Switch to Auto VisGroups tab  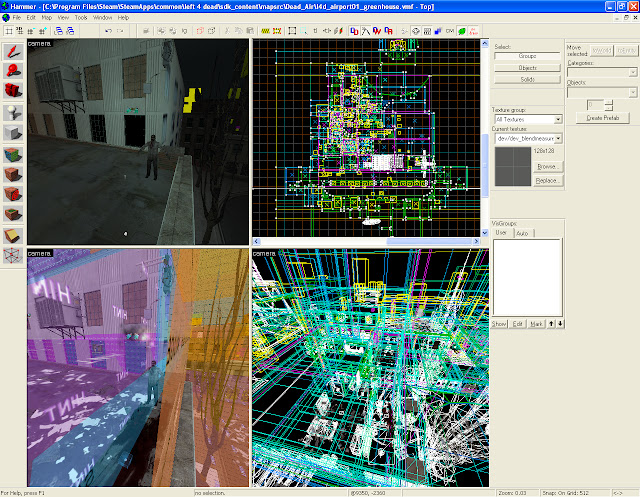point(522,233)
